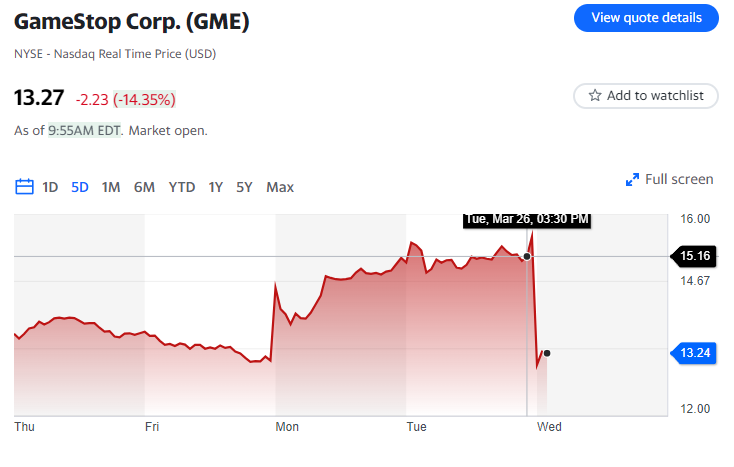This screenshot has width=734, height=467.
Task: Click the latest price endpoint dot
Action: click(x=546, y=353)
